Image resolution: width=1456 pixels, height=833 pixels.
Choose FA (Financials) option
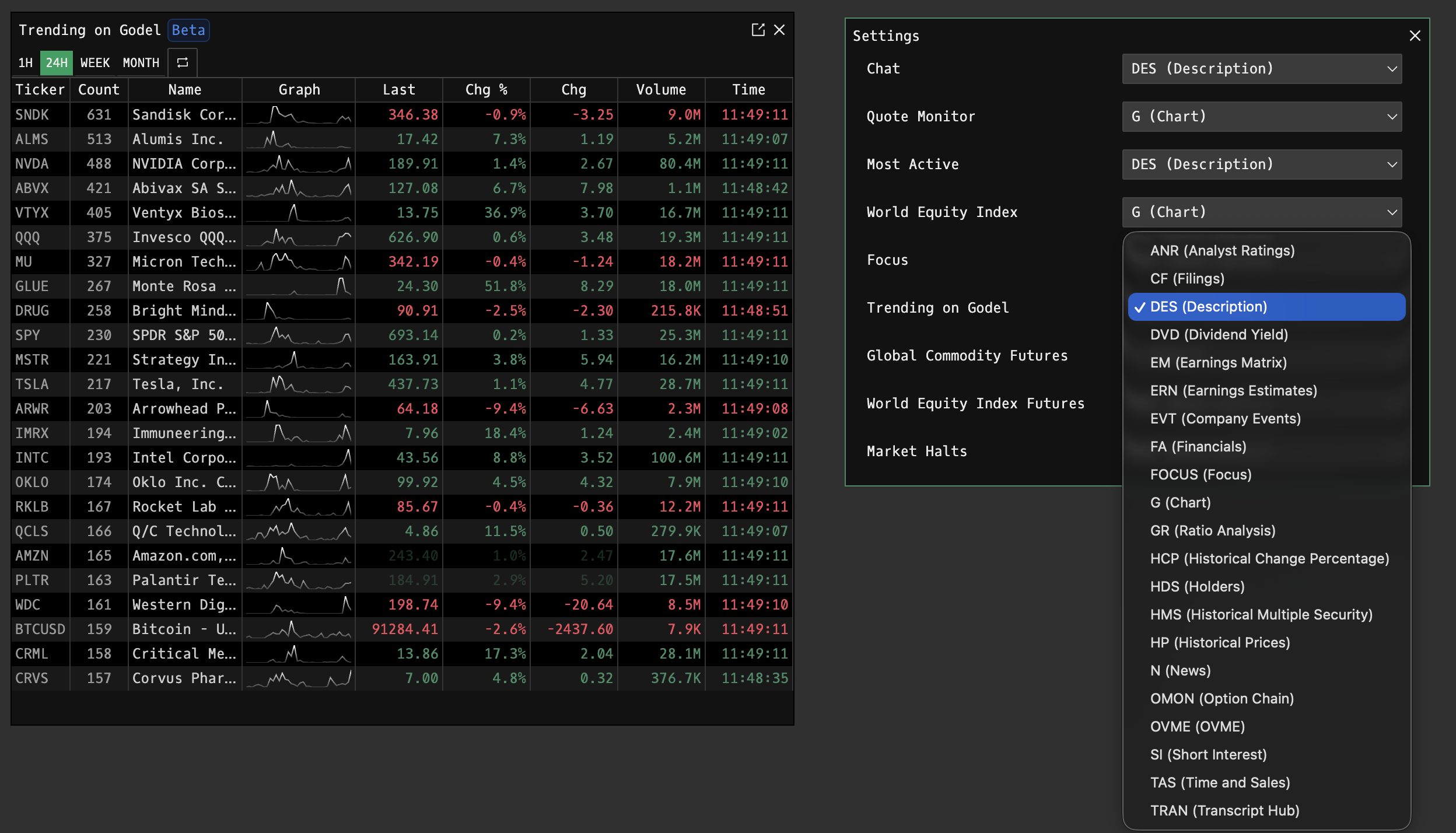point(1266,447)
